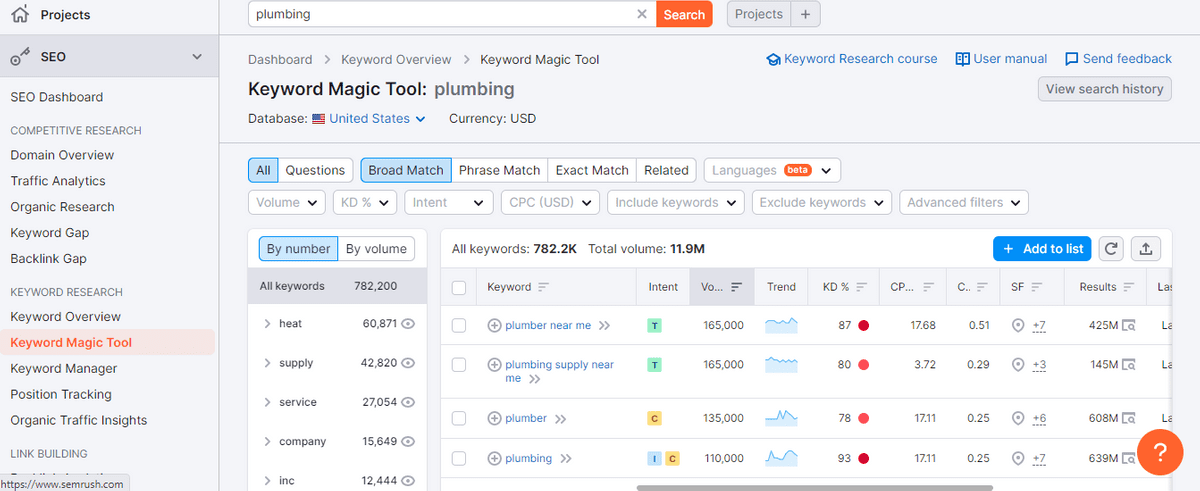The height and width of the screenshot is (491, 1200).
Task: Open Keyword Overview in the sidebar
Action: click(x=65, y=317)
